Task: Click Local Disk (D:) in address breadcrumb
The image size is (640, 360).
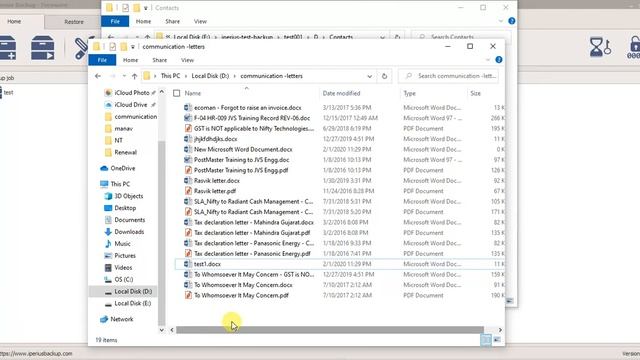Action: [x=210, y=76]
